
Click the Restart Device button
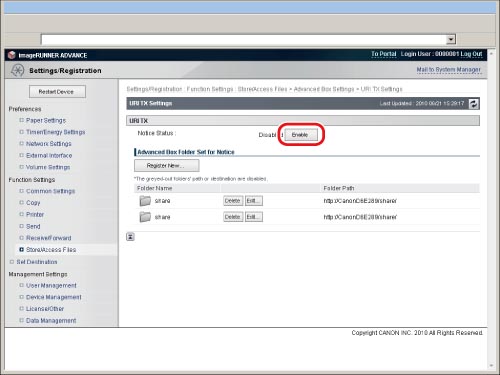57,92
